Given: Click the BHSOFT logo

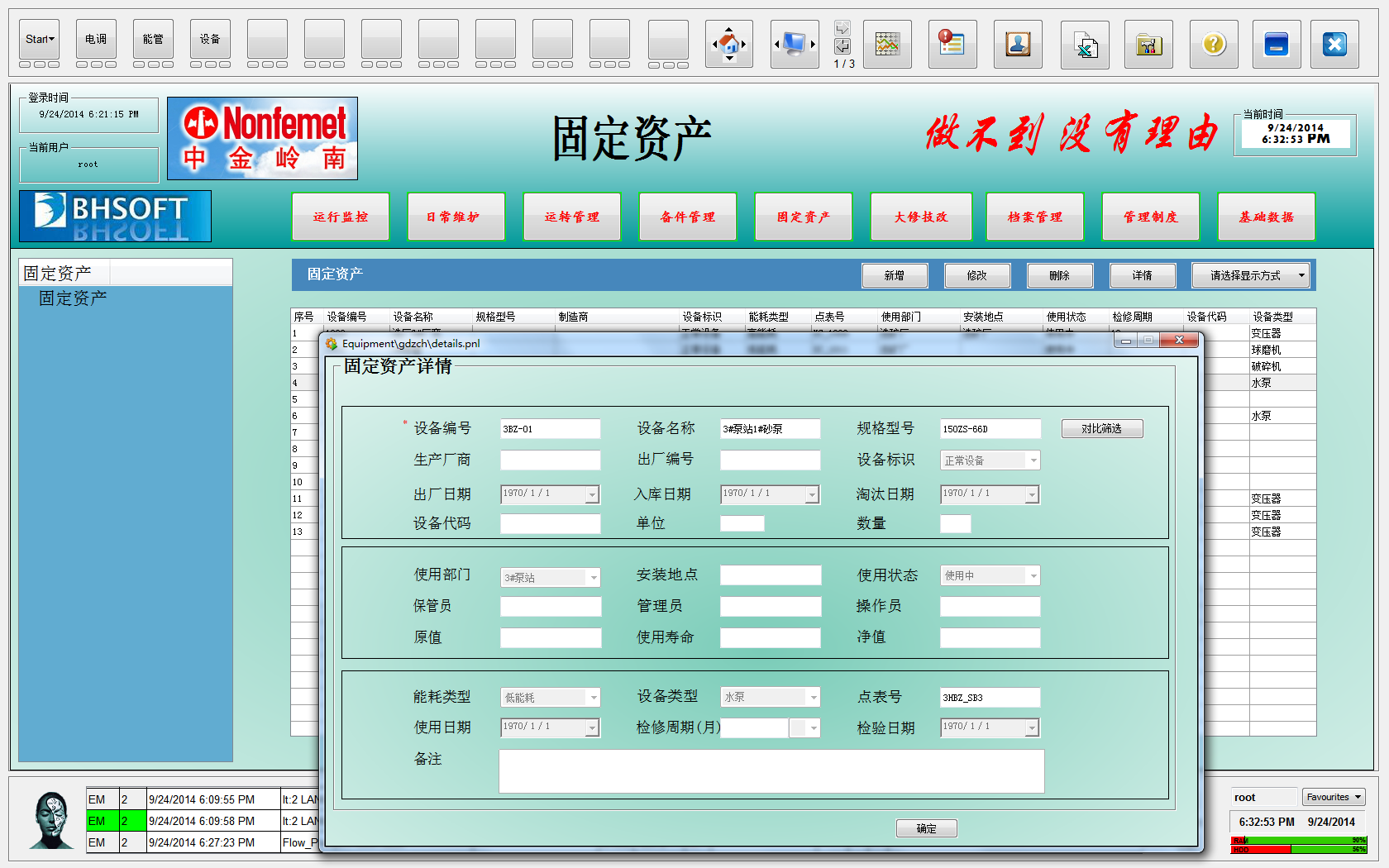Looking at the screenshot, I should (x=115, y=217).
